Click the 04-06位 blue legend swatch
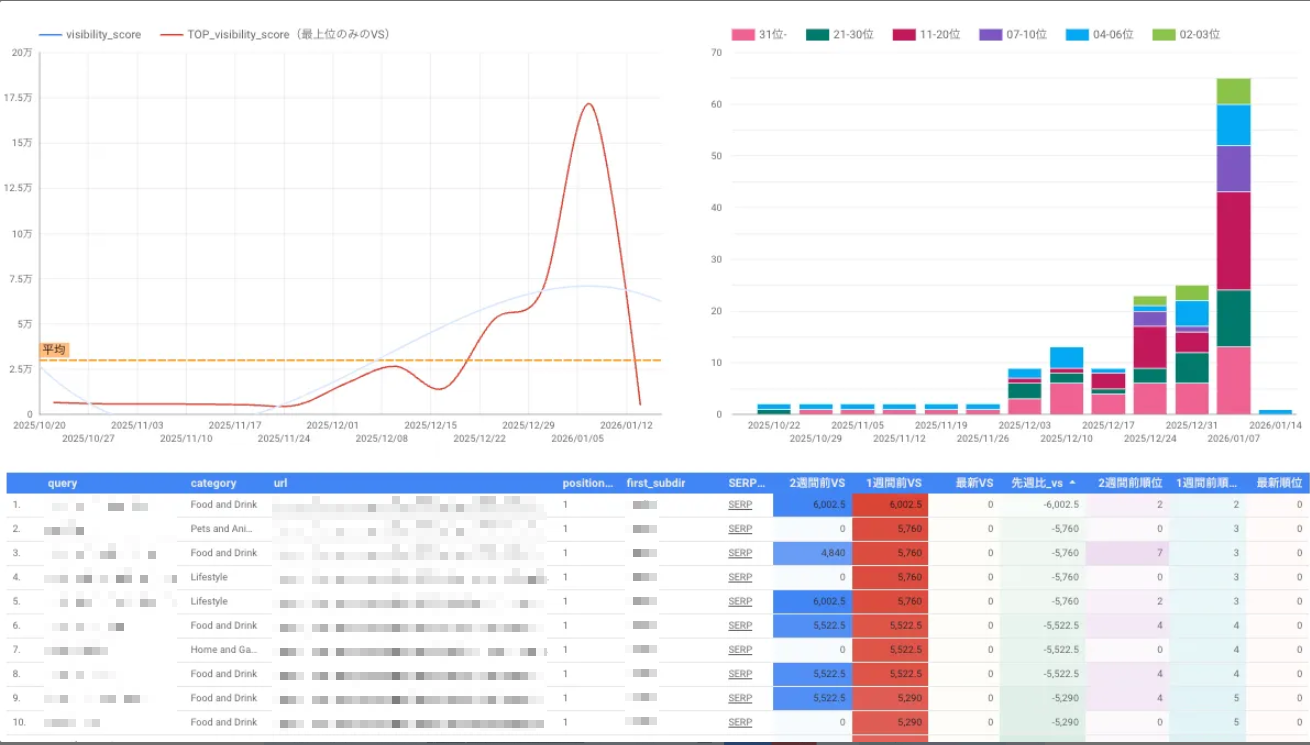1310x745 pixels. tap(1078, 35)
